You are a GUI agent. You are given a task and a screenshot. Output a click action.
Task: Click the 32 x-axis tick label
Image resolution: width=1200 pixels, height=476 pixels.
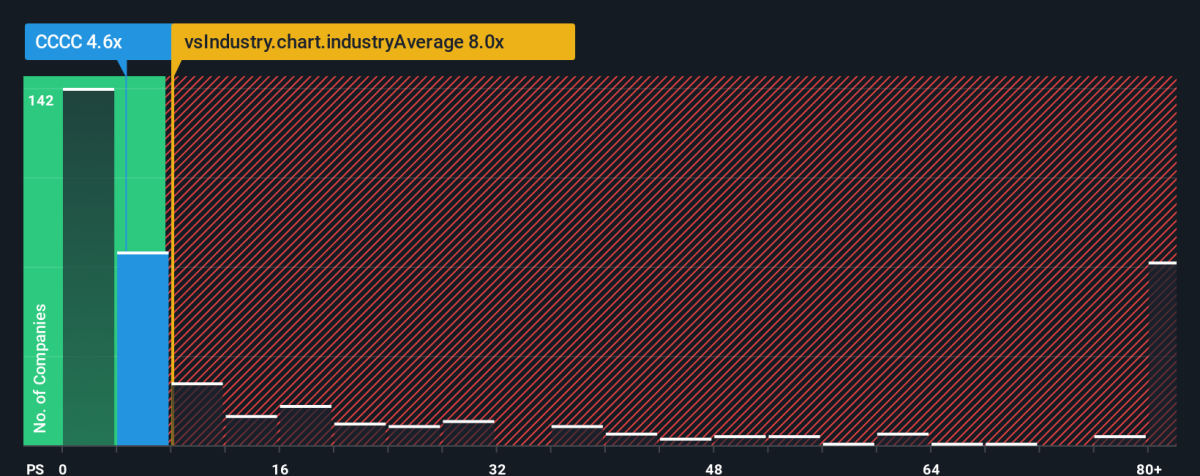click(x=497, y=468)
